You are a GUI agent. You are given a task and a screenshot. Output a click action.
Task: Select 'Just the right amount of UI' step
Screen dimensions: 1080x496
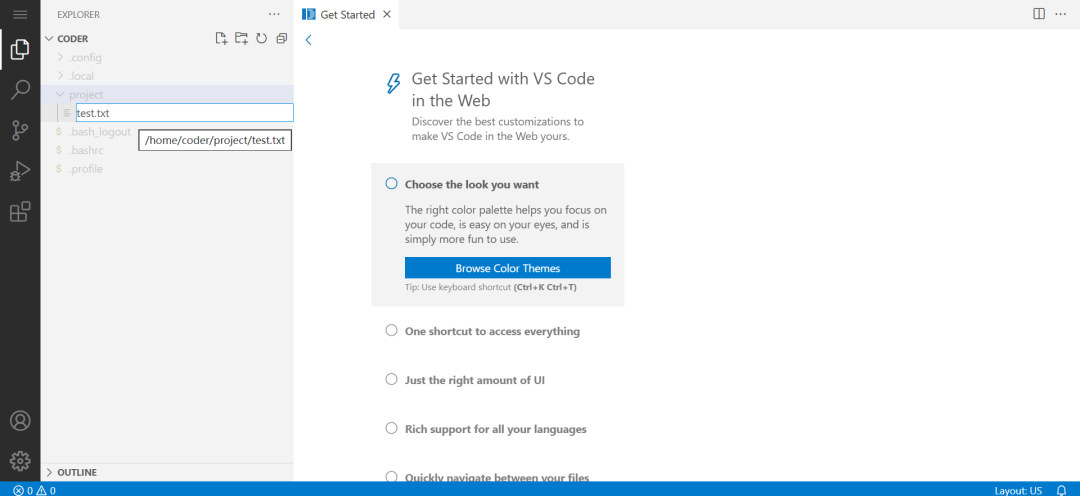474,380
